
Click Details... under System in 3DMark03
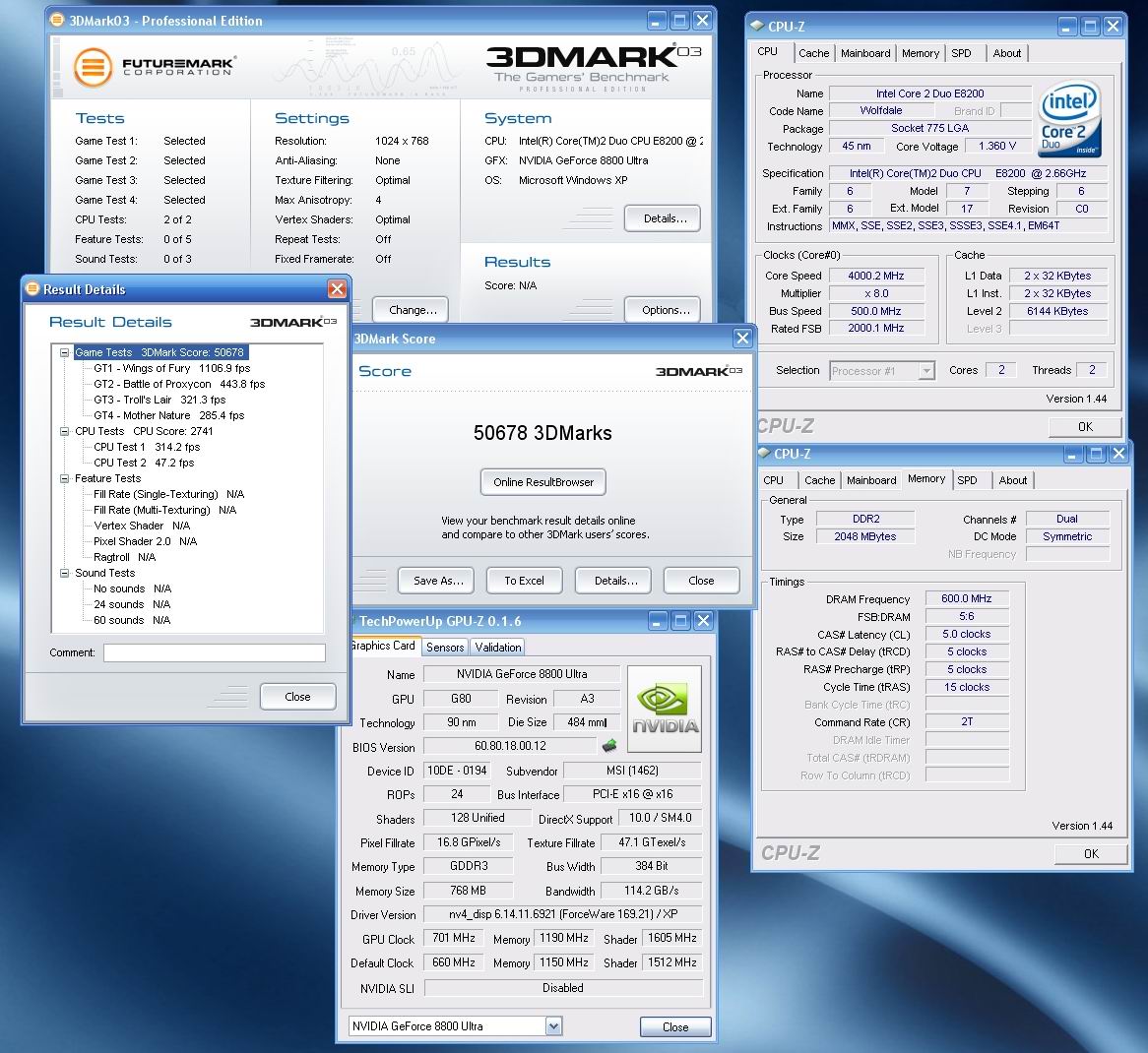coord(665,218)
